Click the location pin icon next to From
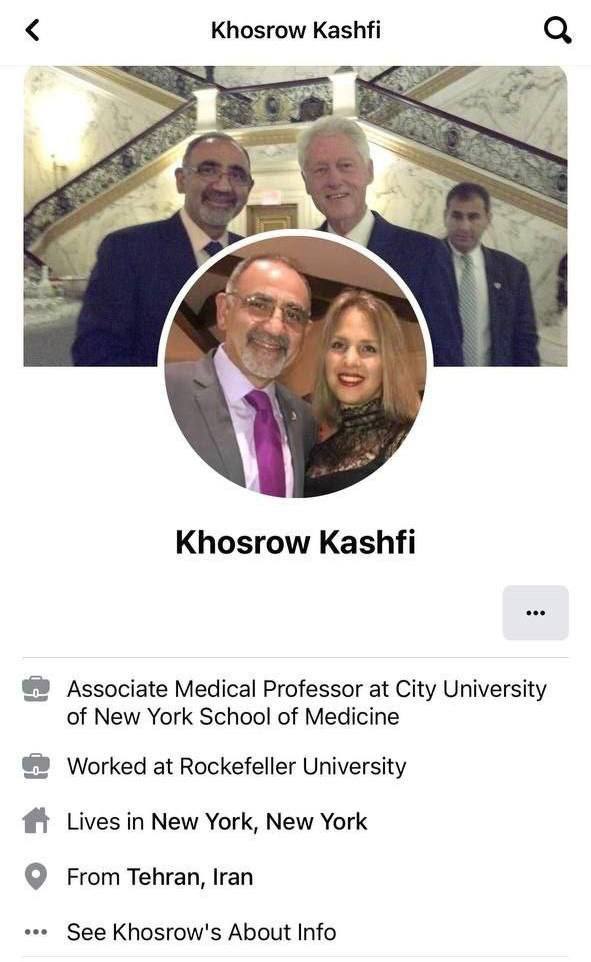The width and height of the screenshot is (591, 962). pos(36,877)
